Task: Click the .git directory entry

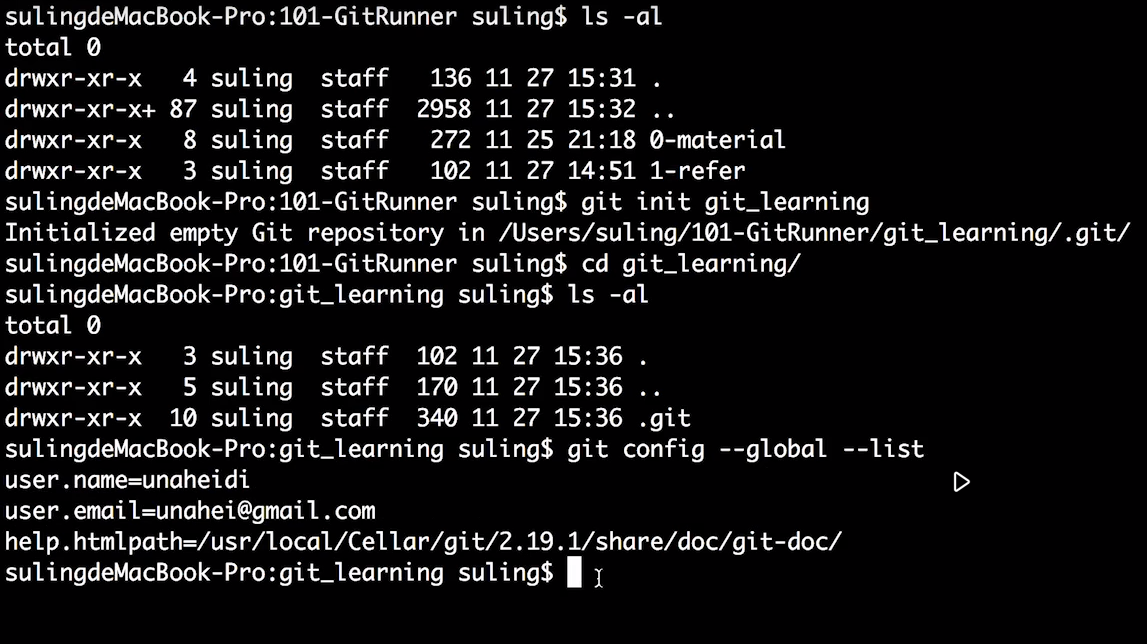Action: point(664,419)
